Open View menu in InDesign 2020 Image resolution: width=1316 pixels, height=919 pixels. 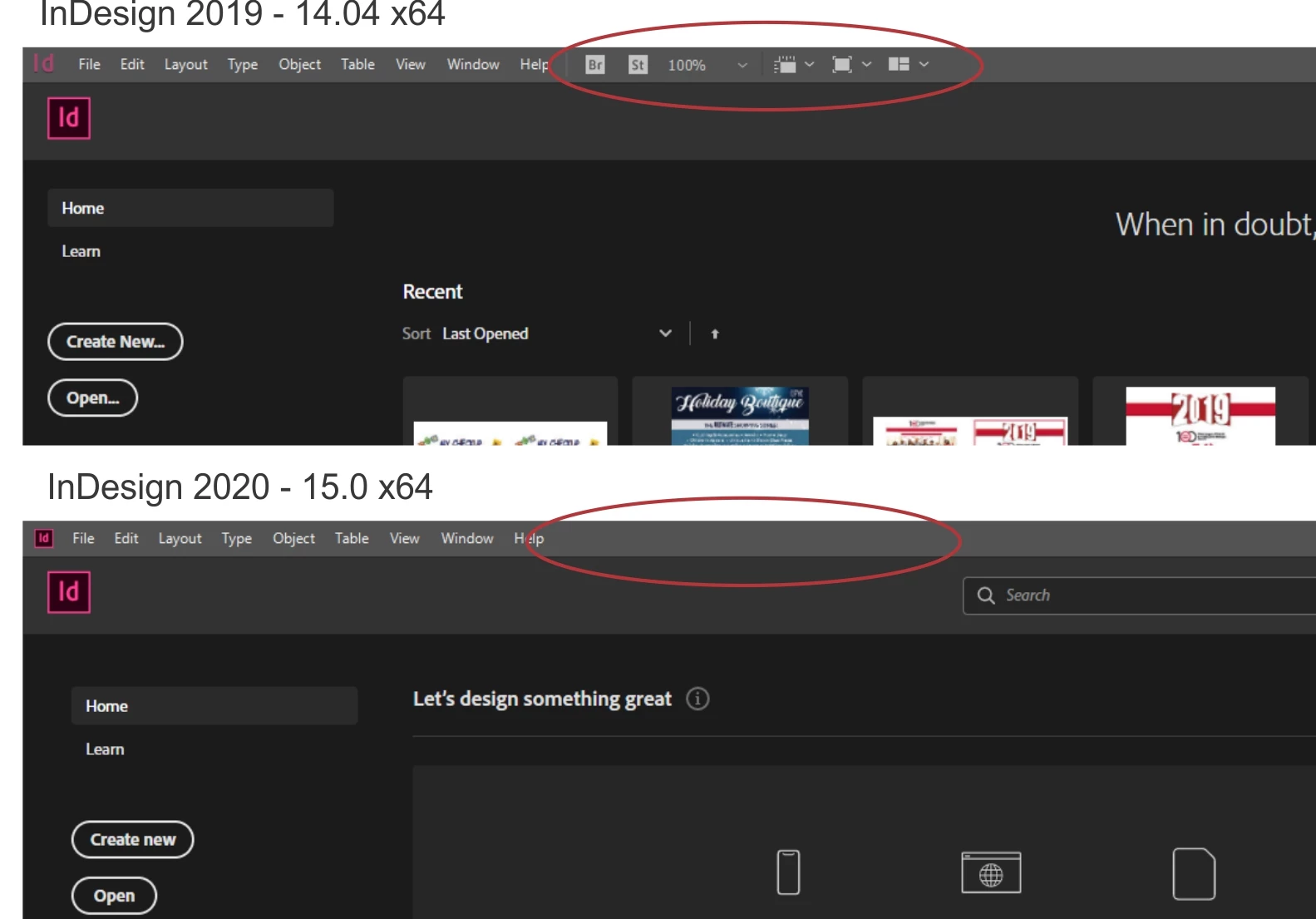pyautogui.click(x=405, y=538)
